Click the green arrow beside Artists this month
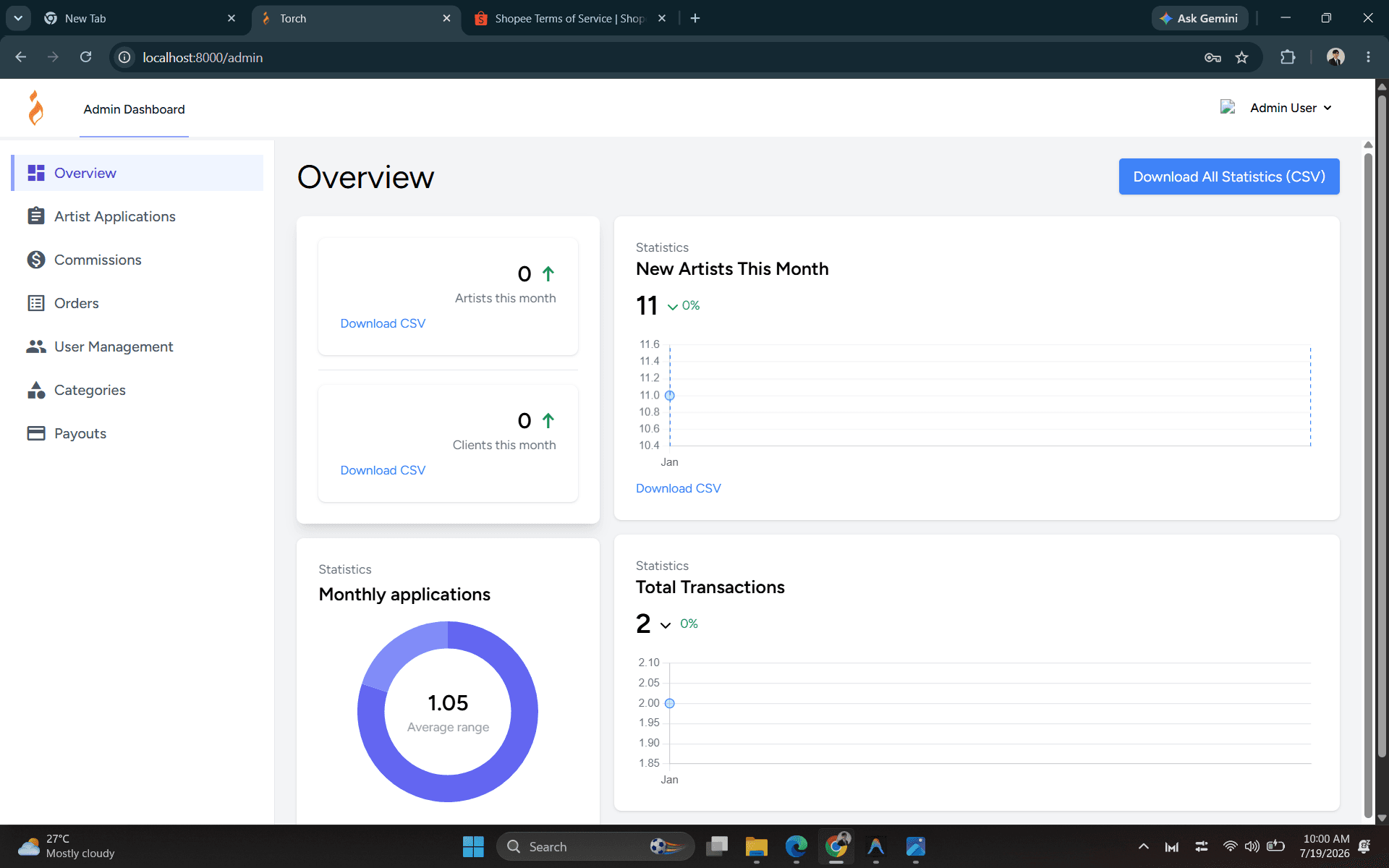The height and width of the screenshot is (868, 1389). [x=548, y=274]
